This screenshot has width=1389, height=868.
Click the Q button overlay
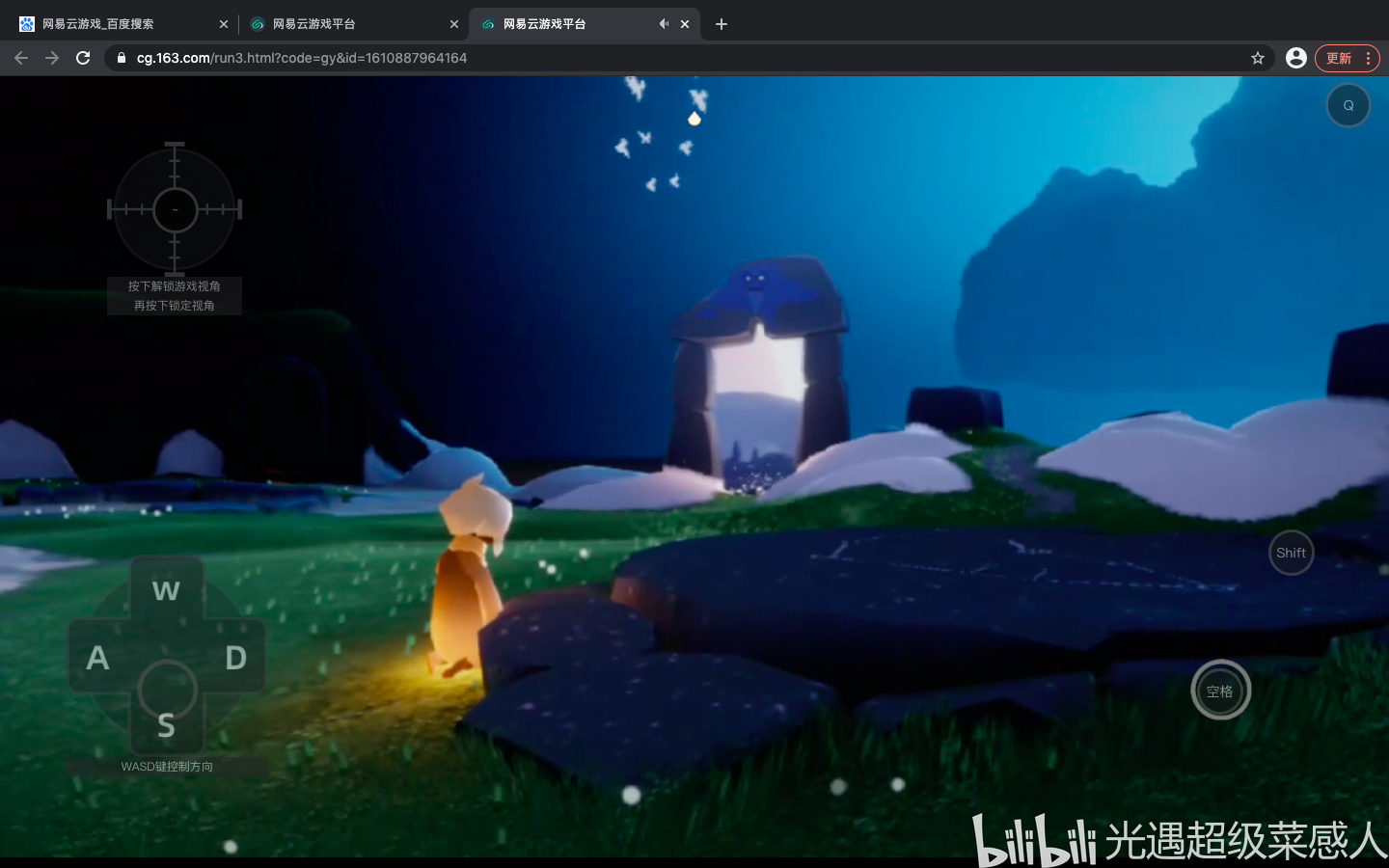click(x=1348, y=105)
